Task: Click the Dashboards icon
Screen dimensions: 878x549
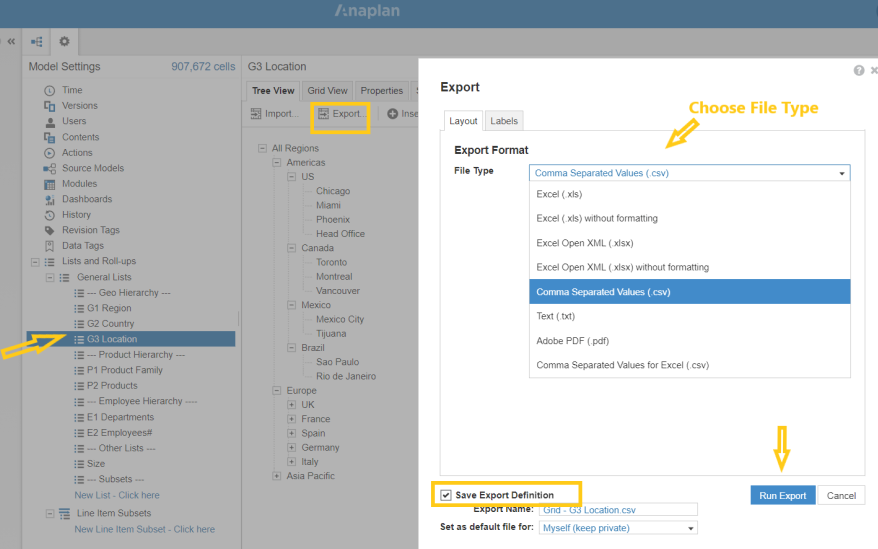Action: click(x=50, y=199)
